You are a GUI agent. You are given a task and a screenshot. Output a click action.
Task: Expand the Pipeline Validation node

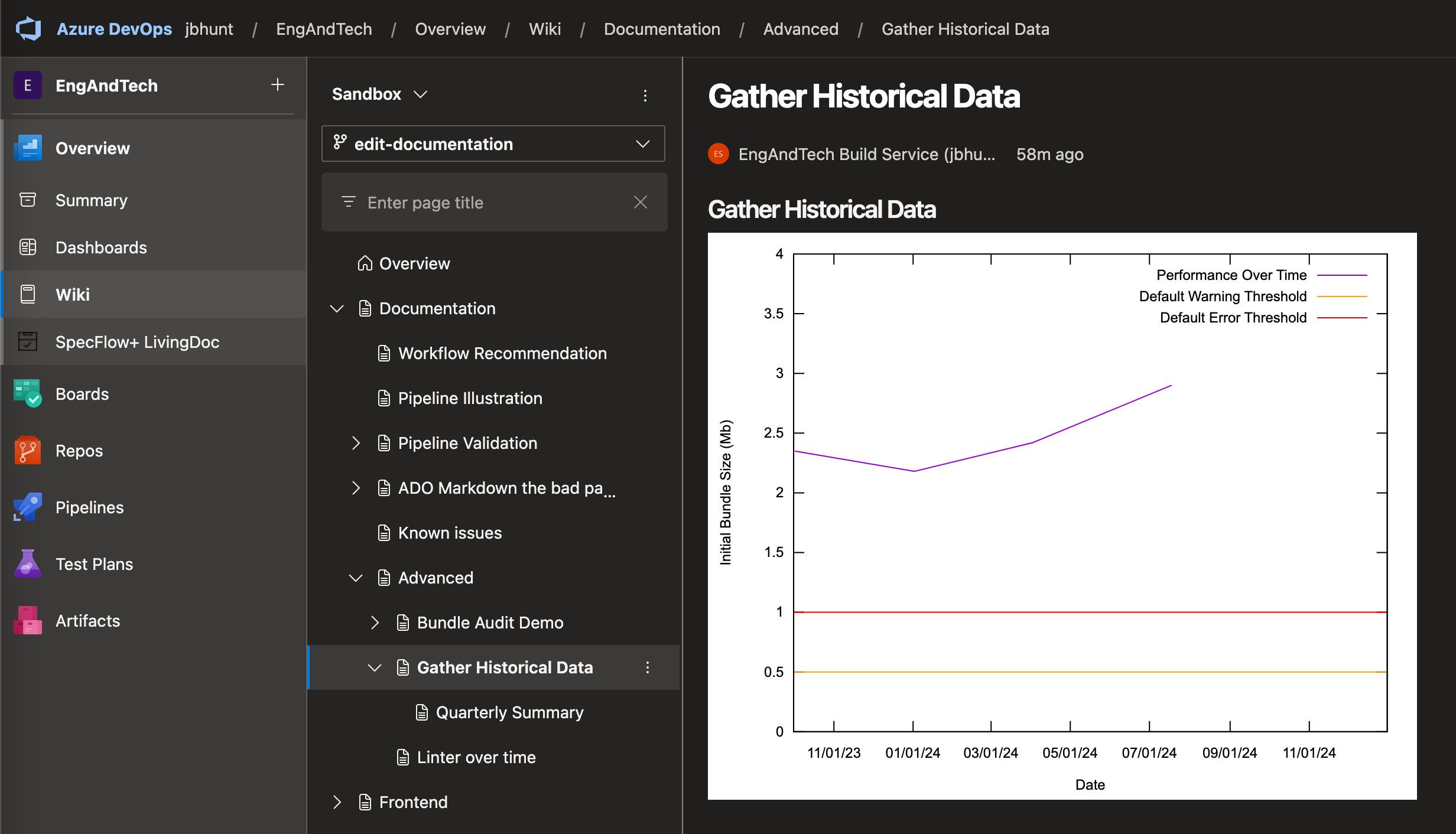coord(356,443)
